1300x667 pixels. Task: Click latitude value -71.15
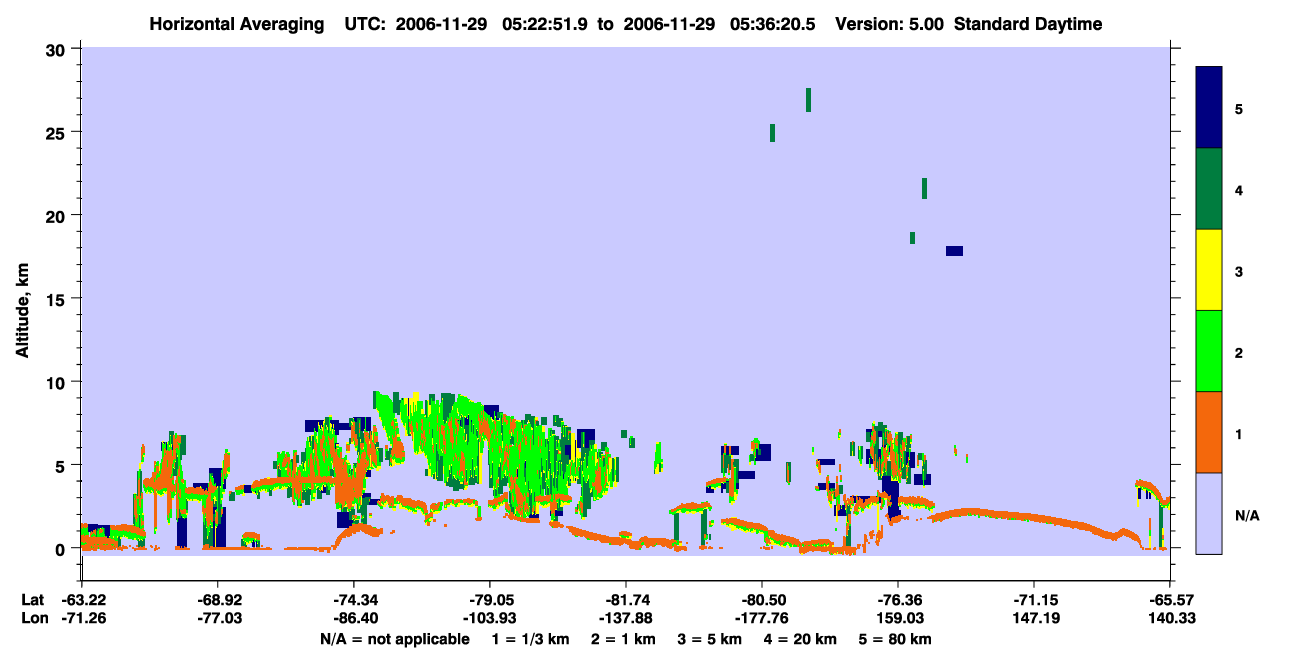pos(1034,600)
